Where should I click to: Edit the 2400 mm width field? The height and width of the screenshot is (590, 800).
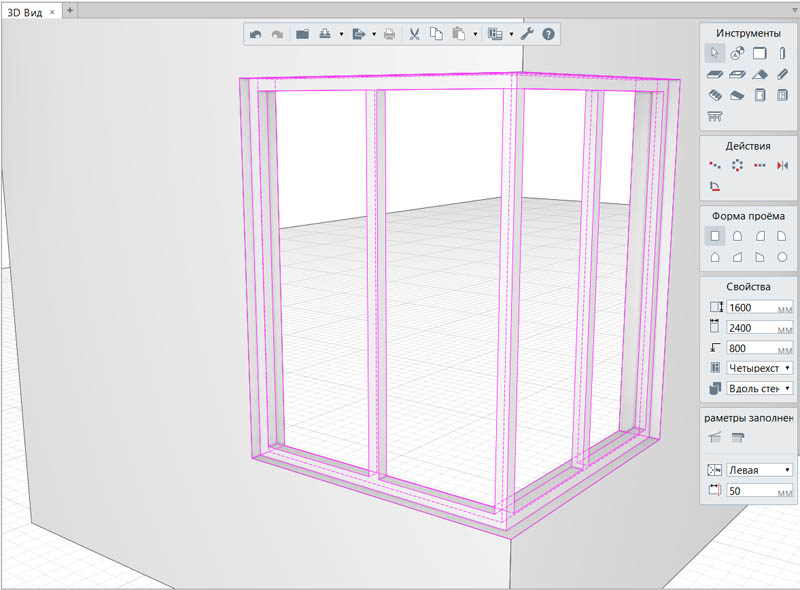[759, 328]
